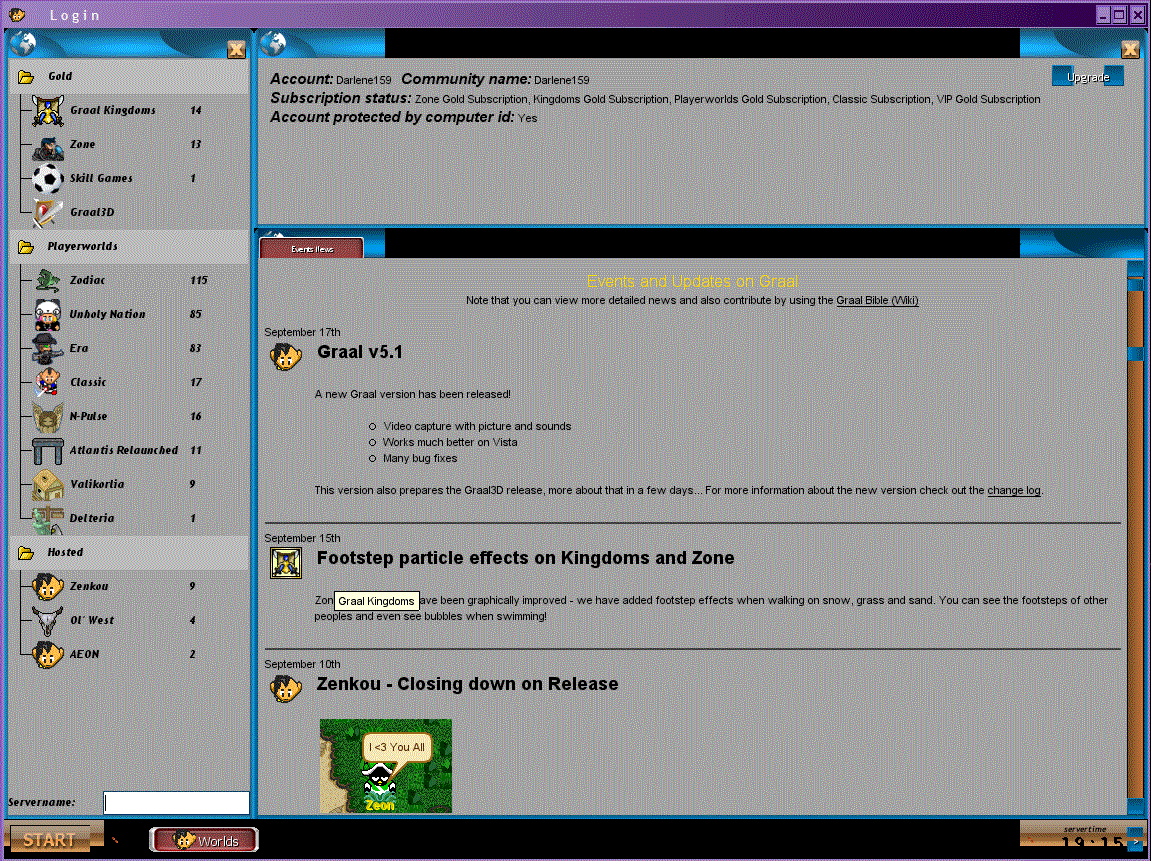Switch to the Events News tab
The image size is (1151, 861).
pos(311,248)
